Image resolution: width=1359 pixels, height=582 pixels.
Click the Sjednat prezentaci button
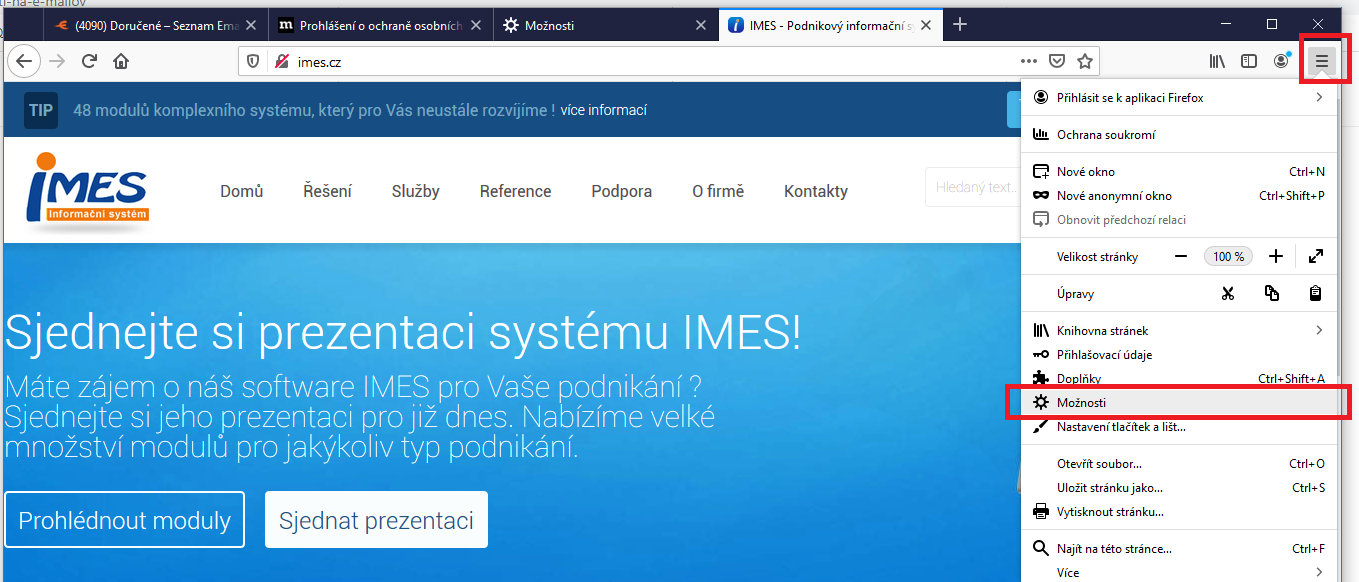(x=376, y=520)
